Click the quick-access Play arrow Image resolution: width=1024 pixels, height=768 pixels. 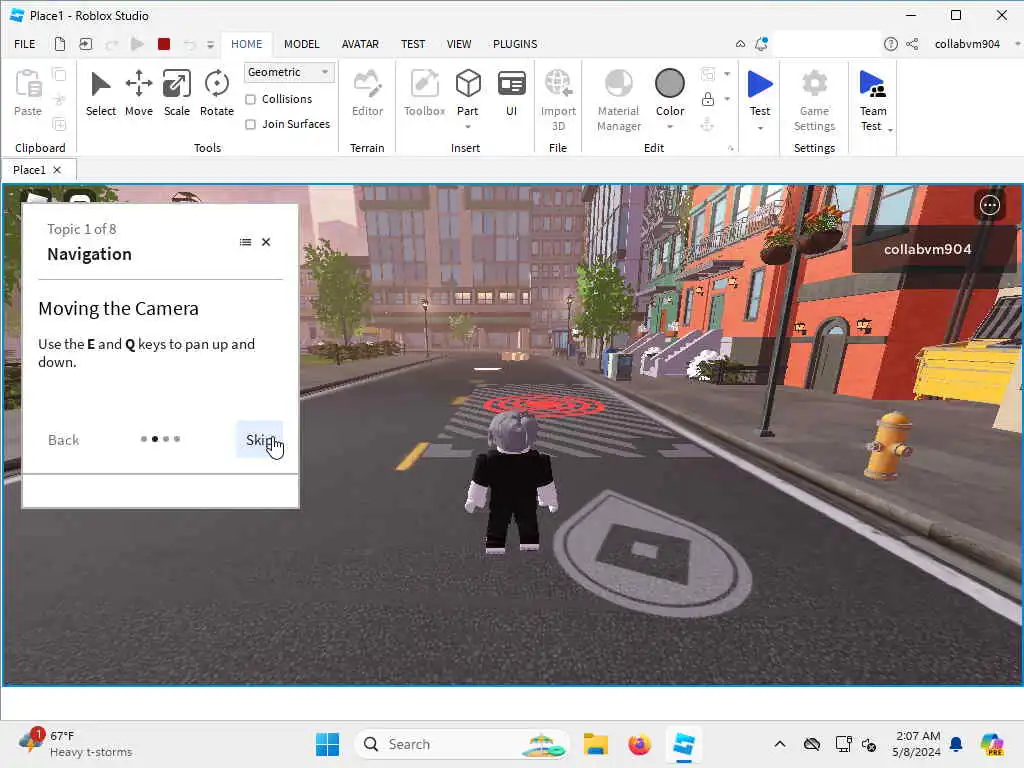[x=137, y=44]
